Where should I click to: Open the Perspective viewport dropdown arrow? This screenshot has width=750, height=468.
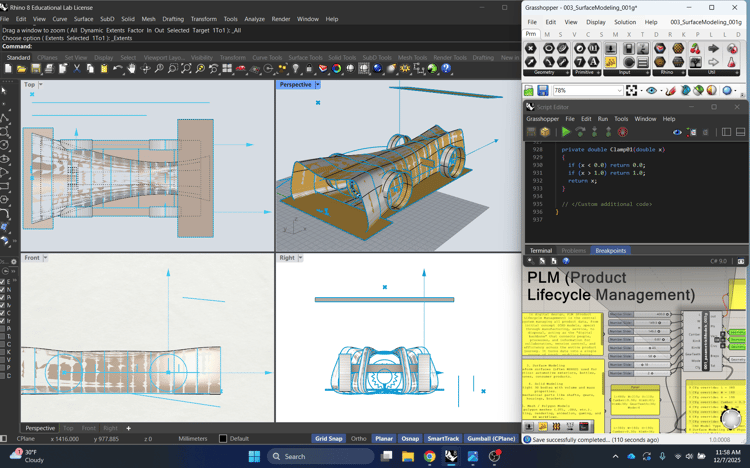coord(318,85)
